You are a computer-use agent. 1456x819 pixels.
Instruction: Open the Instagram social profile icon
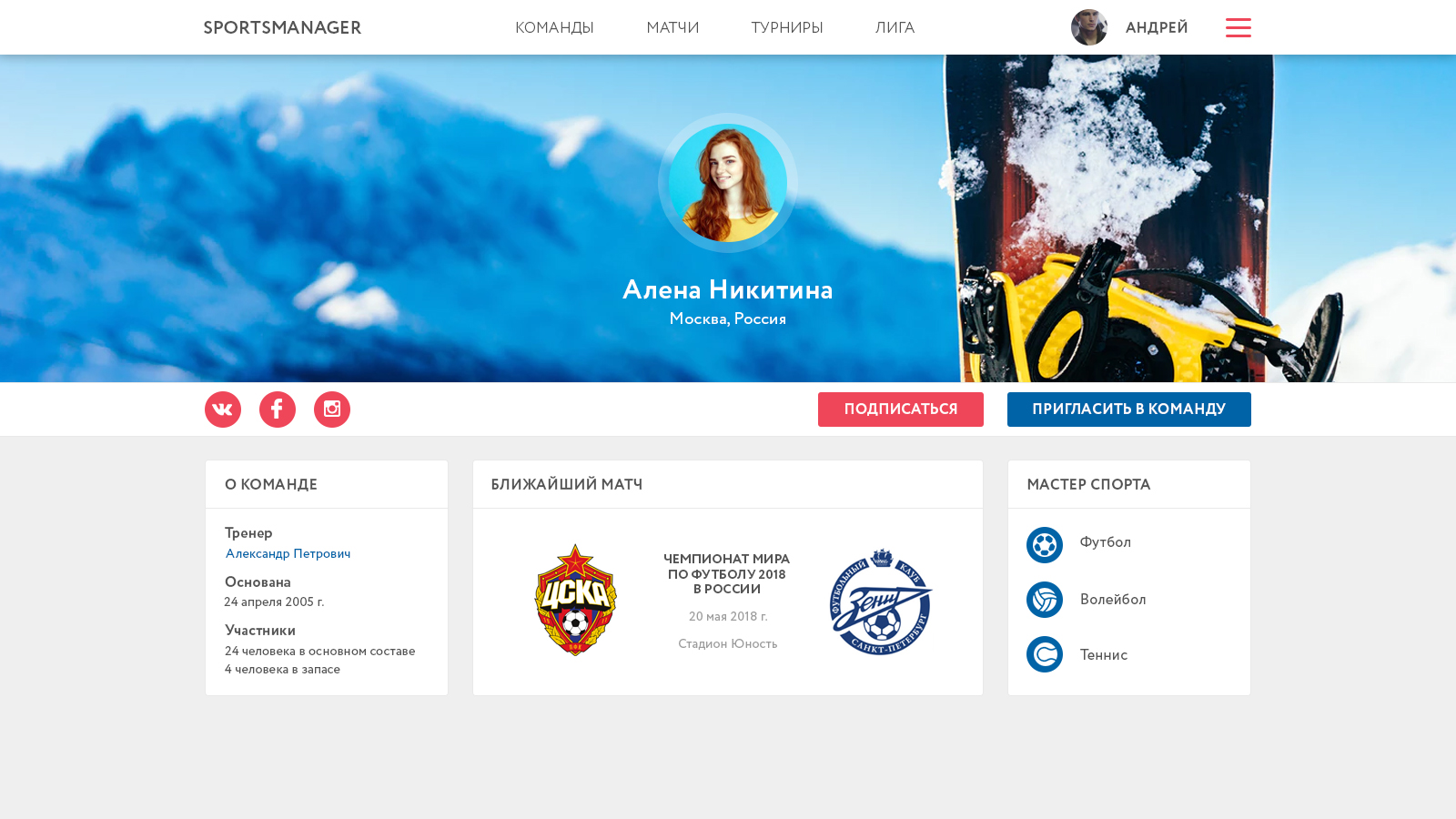point(332,409)
